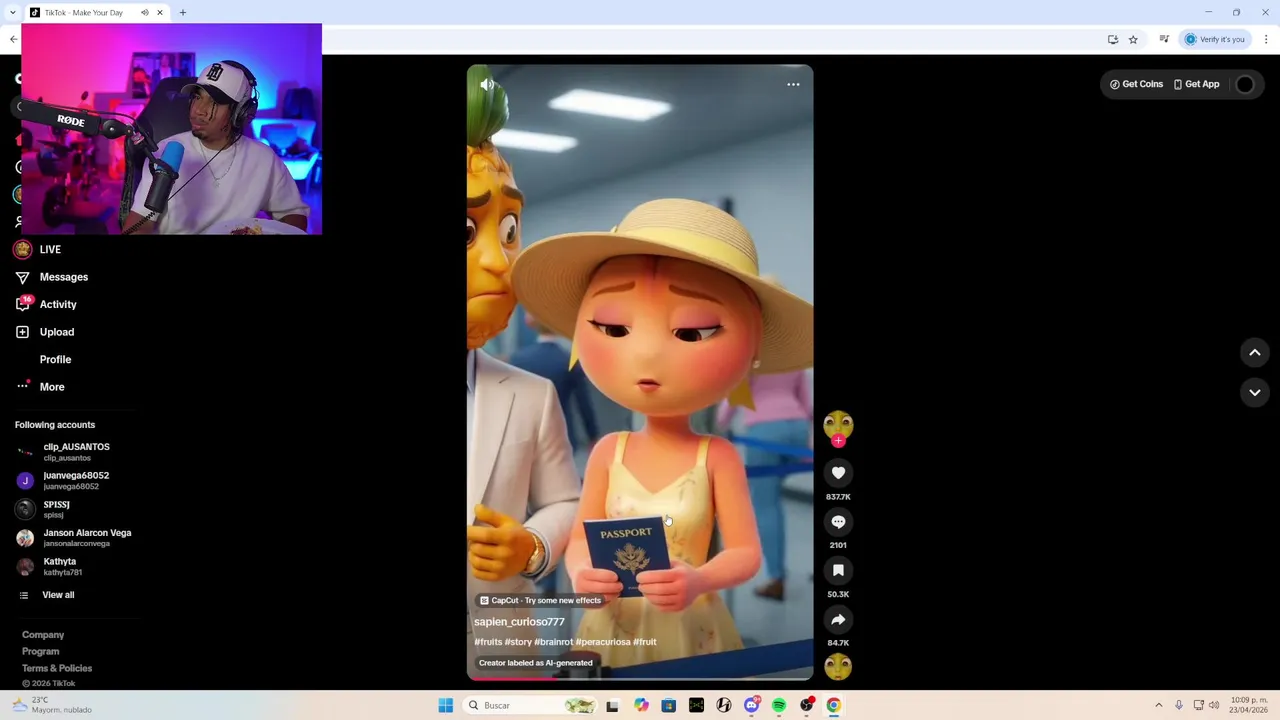Open the video three-dots options menu
This screenshot has height=720, width=1280.
pos(793,85)
